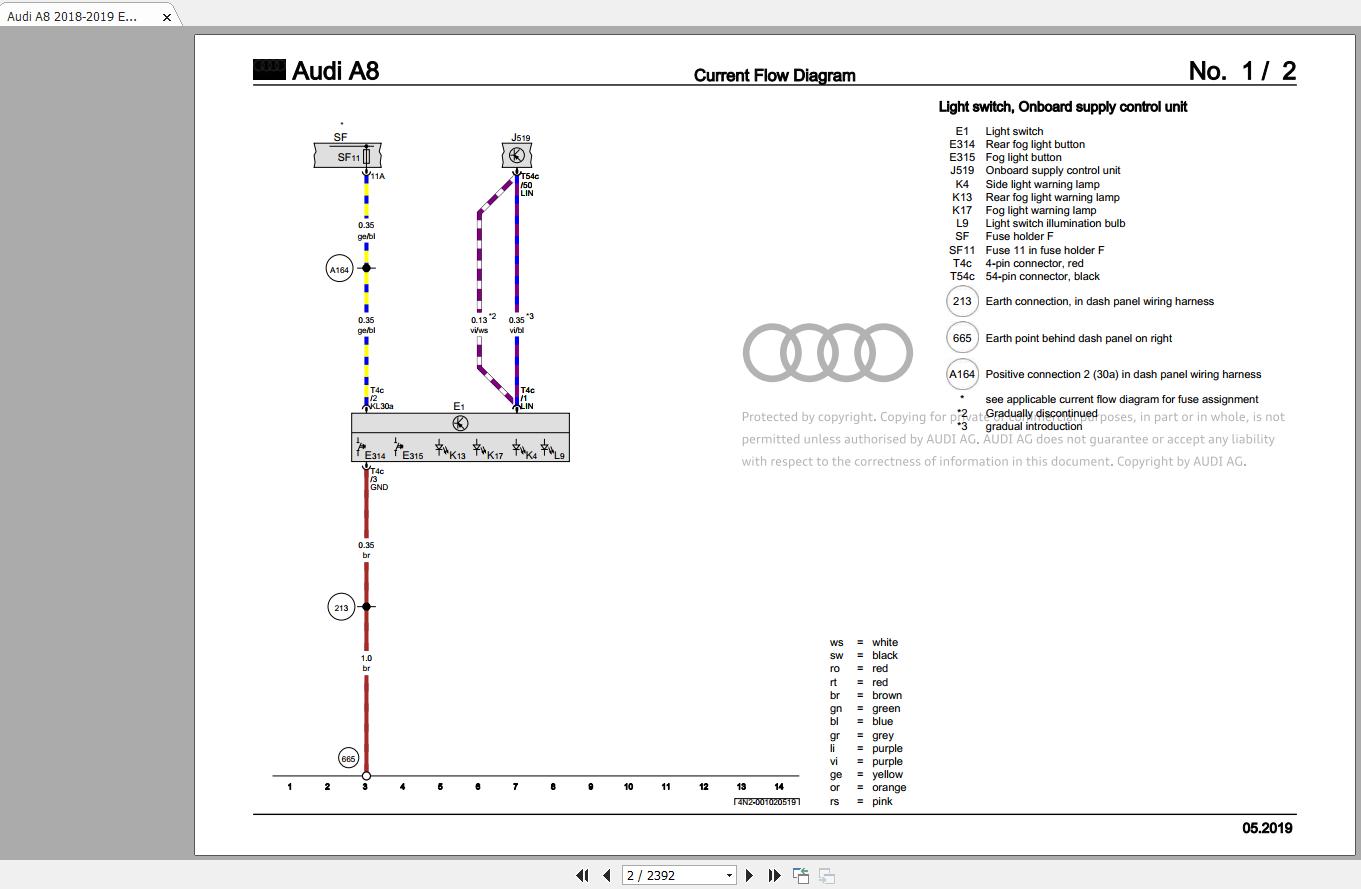
Task: Click the 213 earth circle on the brown wire
Action: [341, 607]
